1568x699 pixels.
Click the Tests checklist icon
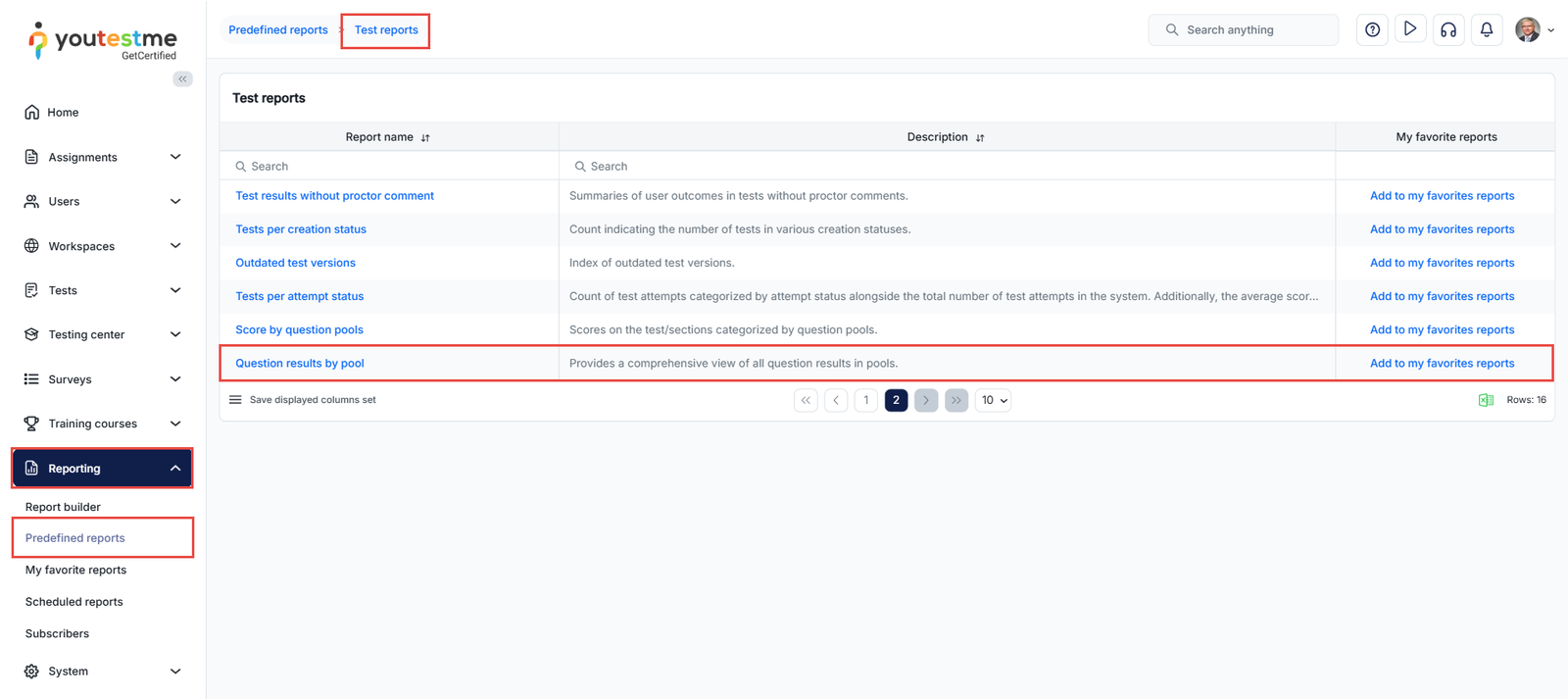[31, 290]
